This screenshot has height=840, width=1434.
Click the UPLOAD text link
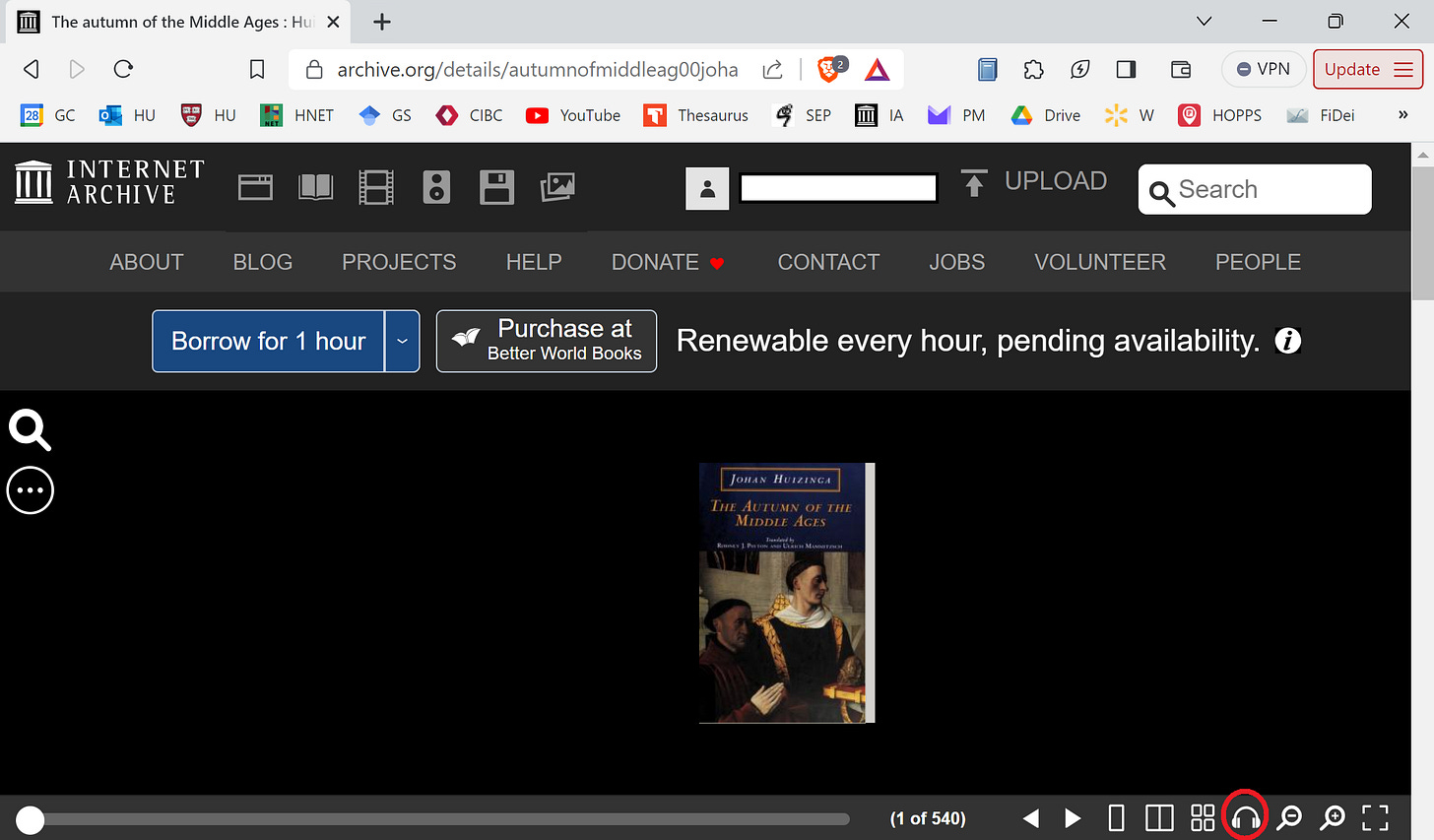(x=1056, y=181)
